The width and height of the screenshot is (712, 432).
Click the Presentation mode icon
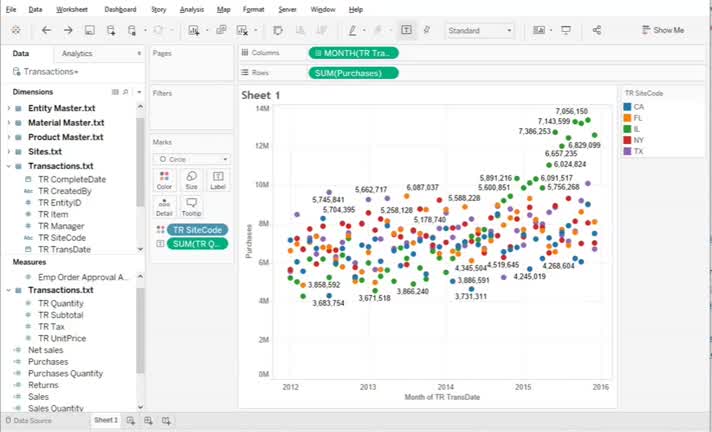[x=566, y=30]
